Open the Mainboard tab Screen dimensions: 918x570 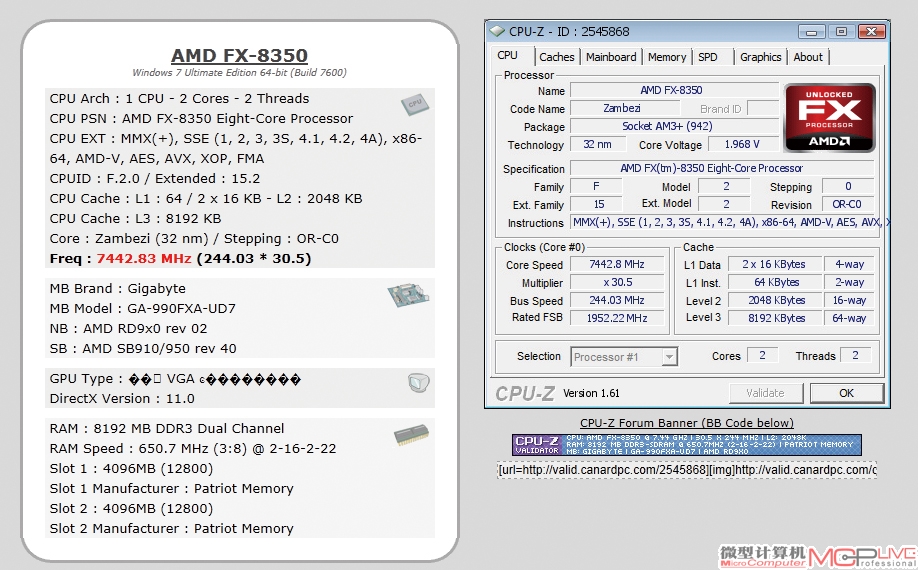point(611,57)
